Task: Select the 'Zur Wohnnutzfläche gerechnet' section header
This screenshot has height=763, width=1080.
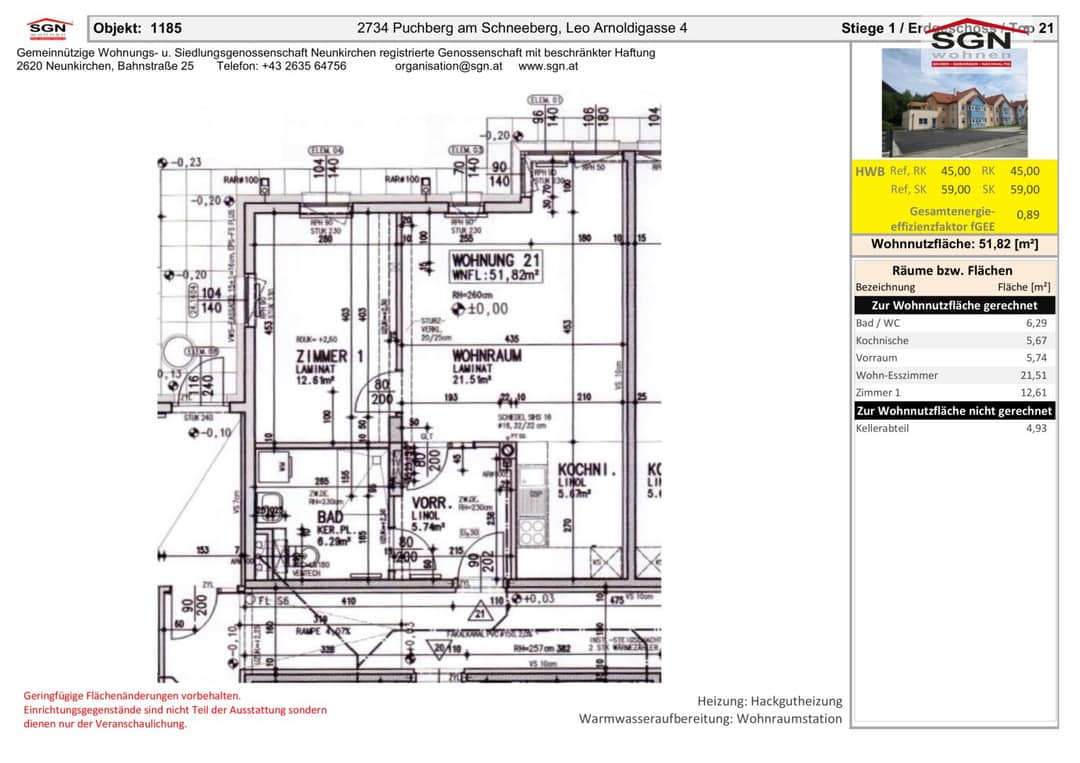Action: point(955,305)
